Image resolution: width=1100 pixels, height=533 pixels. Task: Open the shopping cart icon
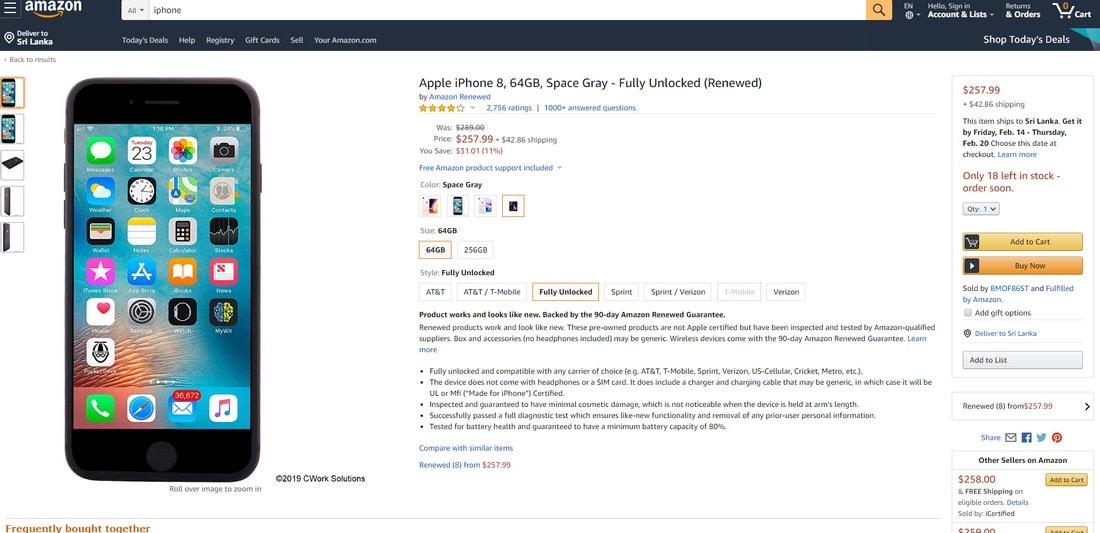pos(1071,10)
